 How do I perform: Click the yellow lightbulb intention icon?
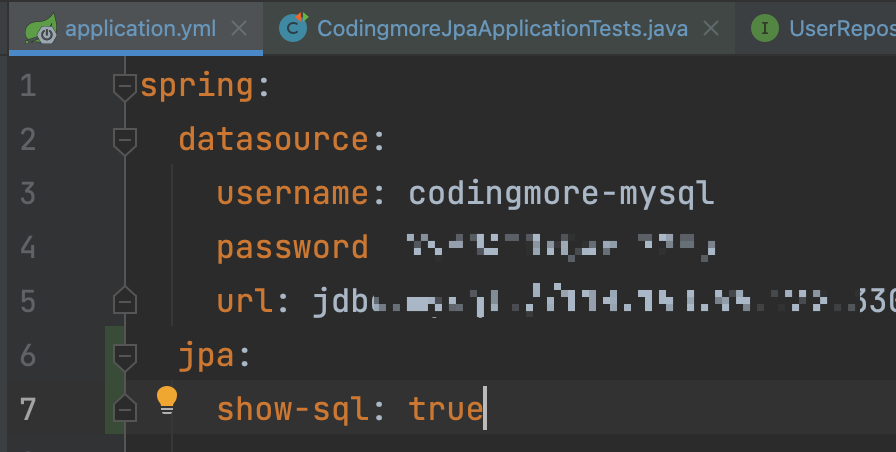pyautogui.click(x=166, y=400)
